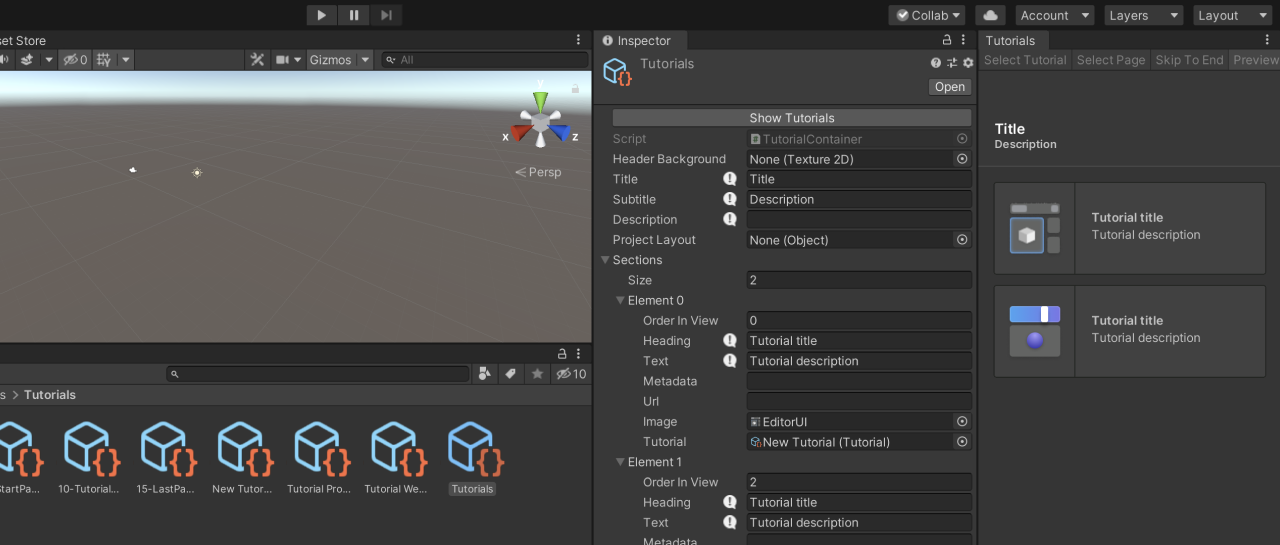Click the Search by Label tag icon
The width and height of the screenshot is (1280, 545).
510,374
